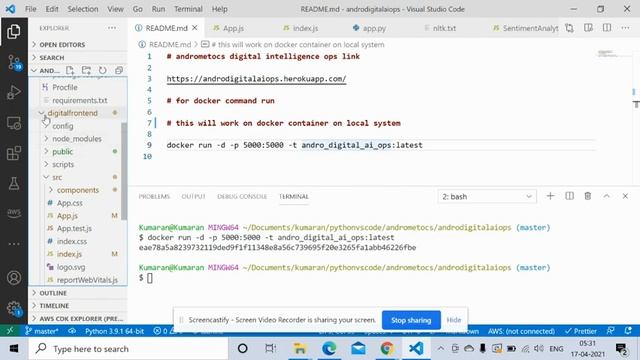Viewport: 640px width, 360px height.
Task: Maximize the terminal panel size
Action: pyautogui.click(x=607, y=196)
